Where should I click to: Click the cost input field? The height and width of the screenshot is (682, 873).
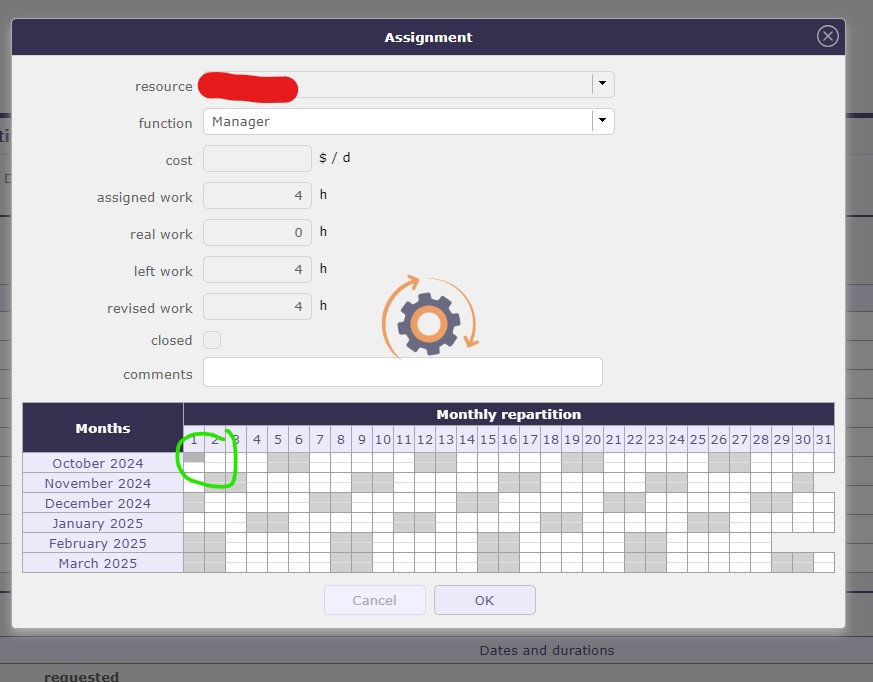point(257,158)
